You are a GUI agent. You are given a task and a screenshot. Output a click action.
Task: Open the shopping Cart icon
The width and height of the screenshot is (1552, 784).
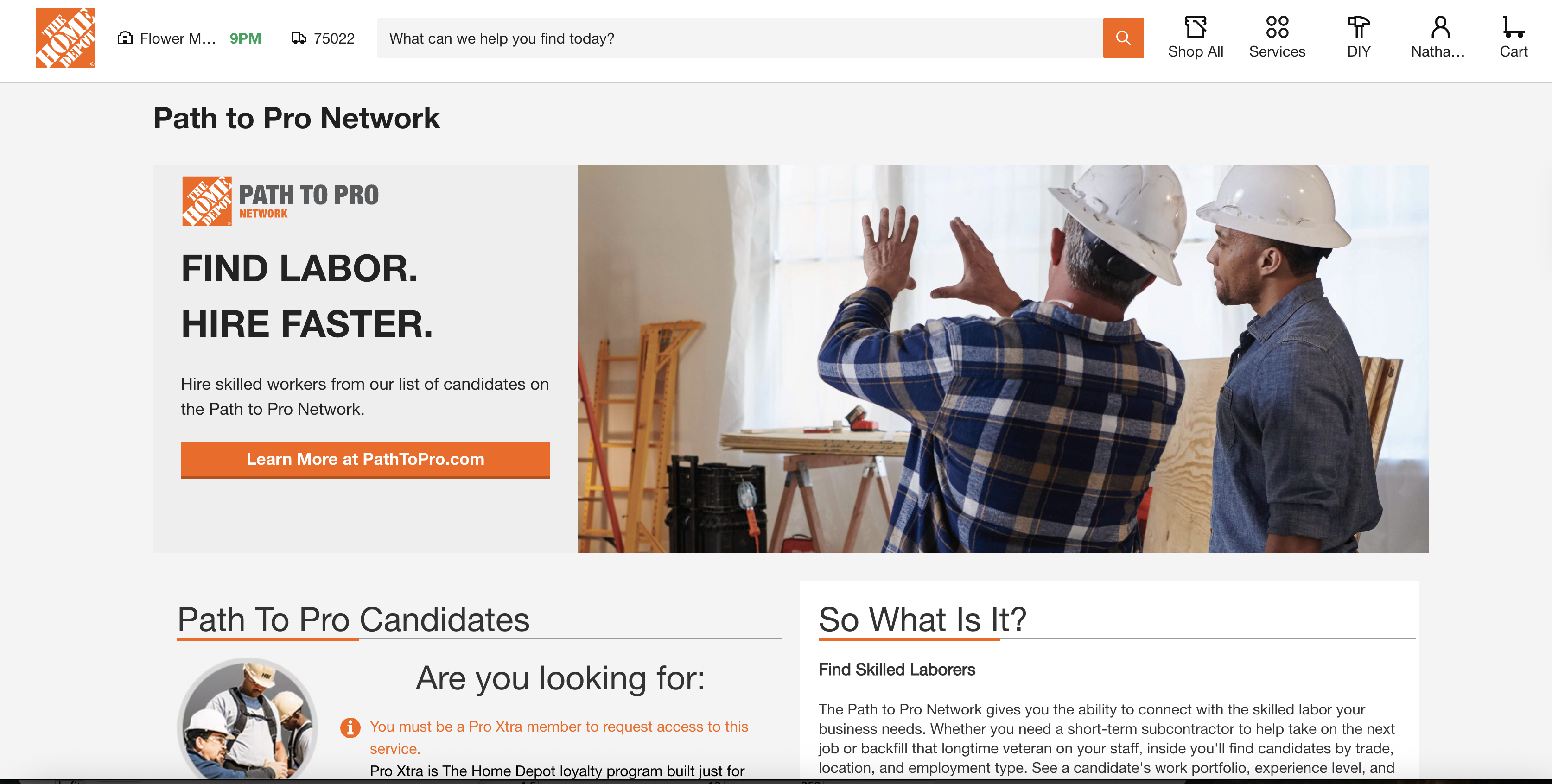[x=1512, y=28]
